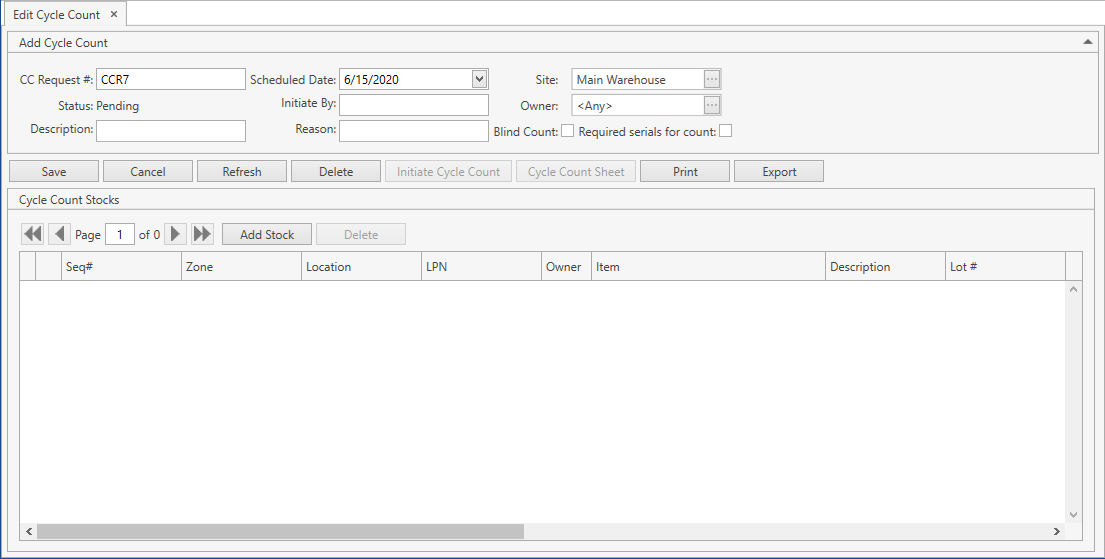Enable the Blind Count checkbox

click(568, 131)
